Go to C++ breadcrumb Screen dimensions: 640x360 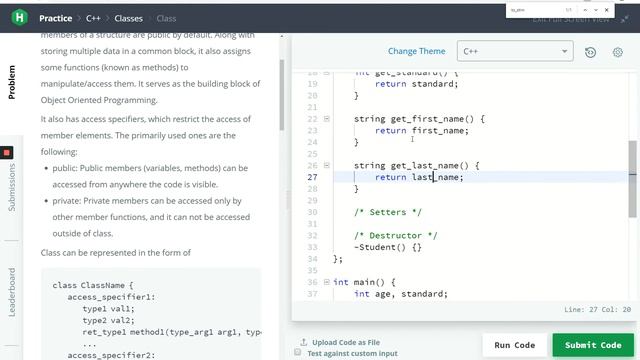coord(93,18)
